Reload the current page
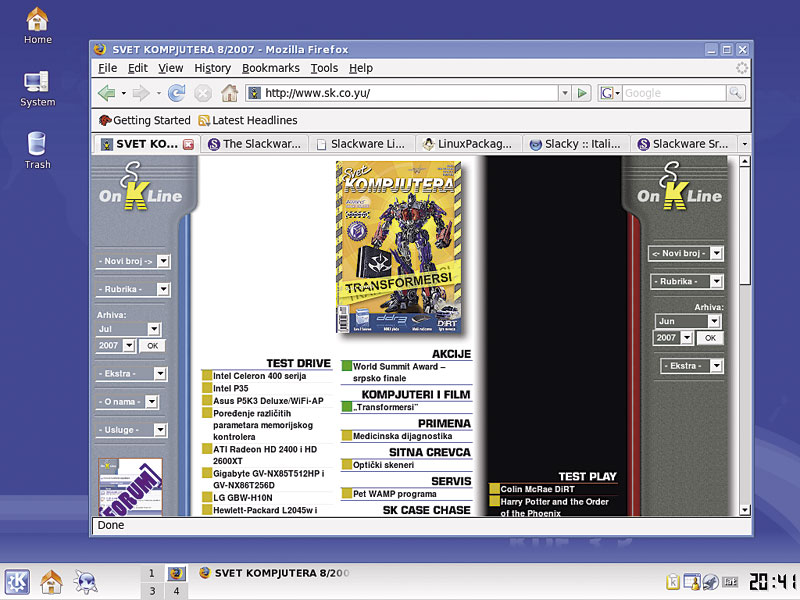The image size is (800, 600). click(177, 93)
